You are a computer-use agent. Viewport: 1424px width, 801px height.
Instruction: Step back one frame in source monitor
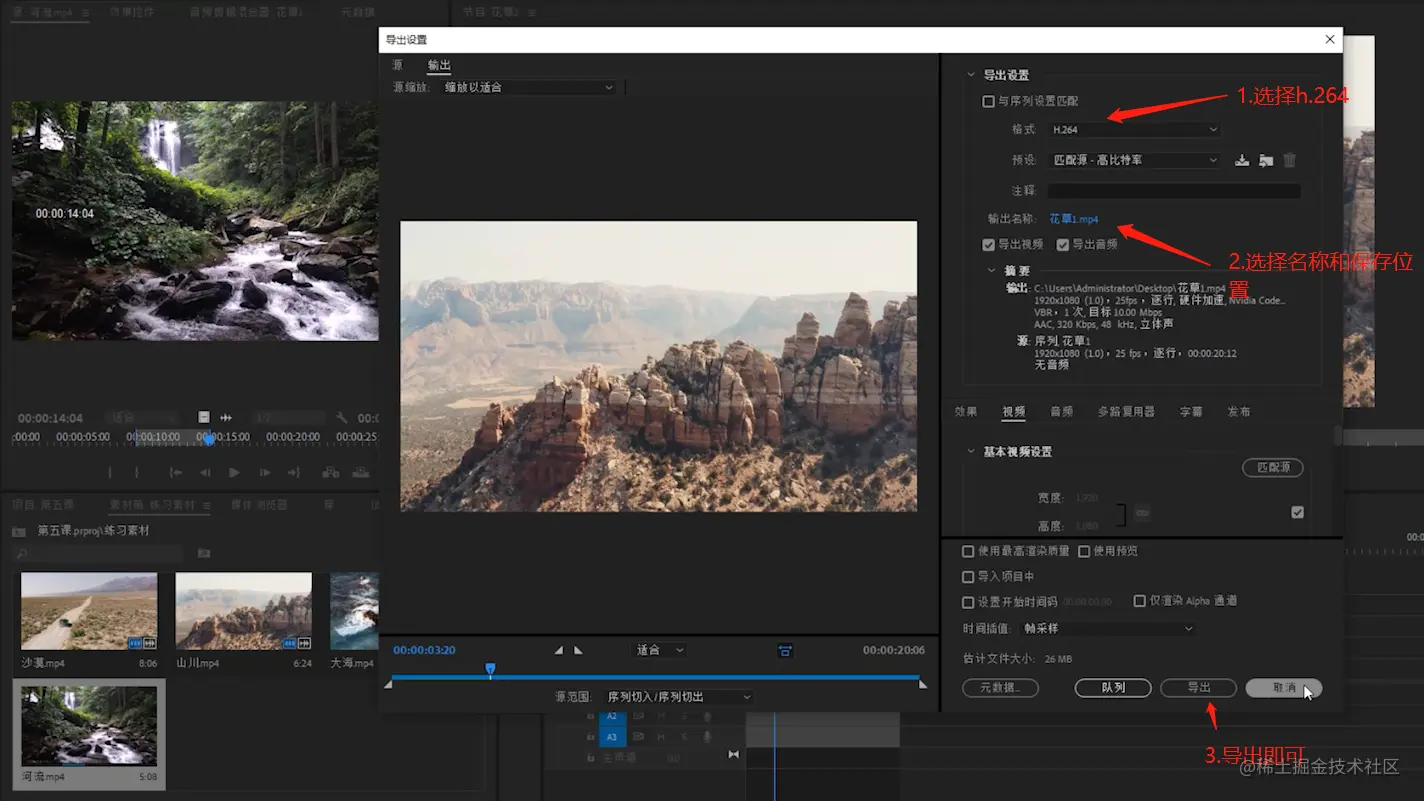205,472
